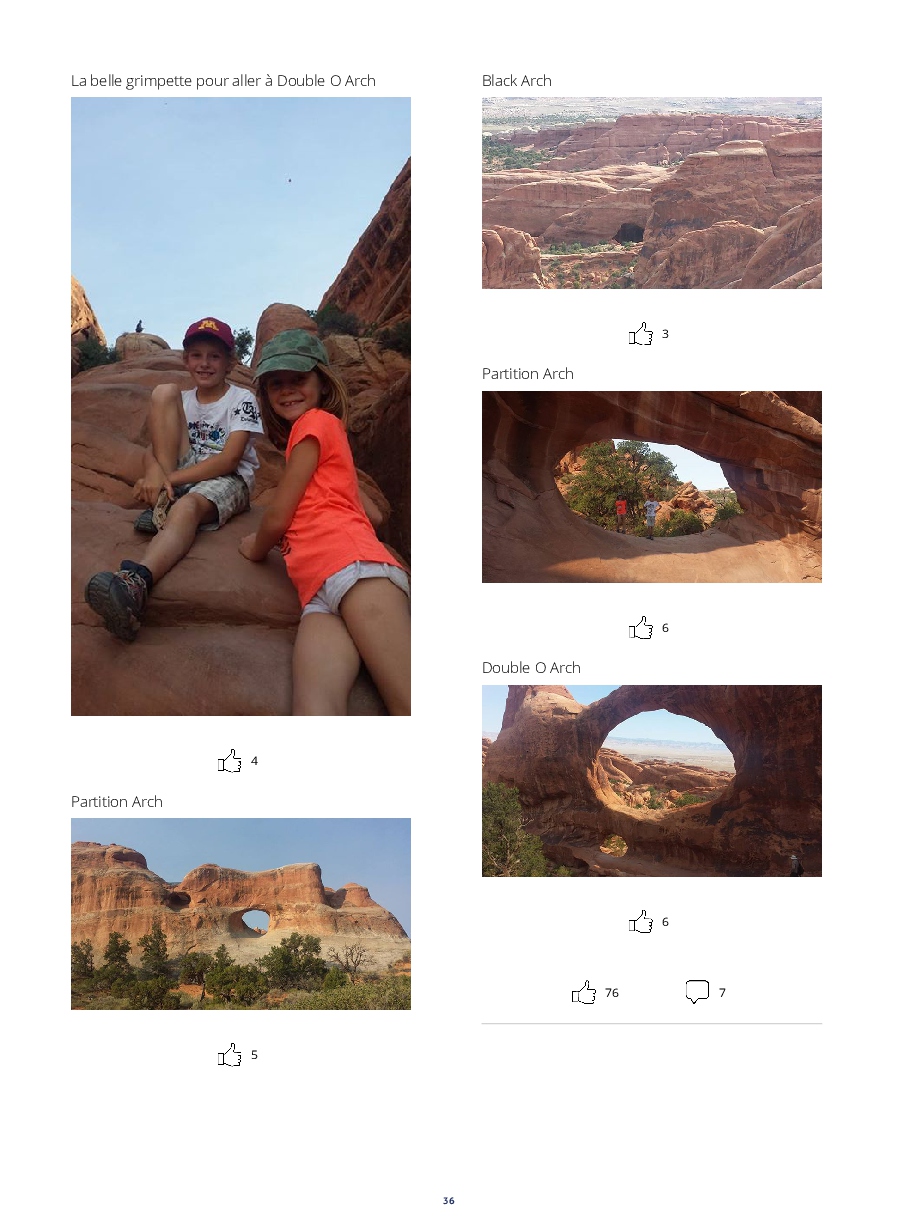This screenshot has height=1228, width=898.
Task: Click Partition Arch caption in right column
Action: click(528, 374)
